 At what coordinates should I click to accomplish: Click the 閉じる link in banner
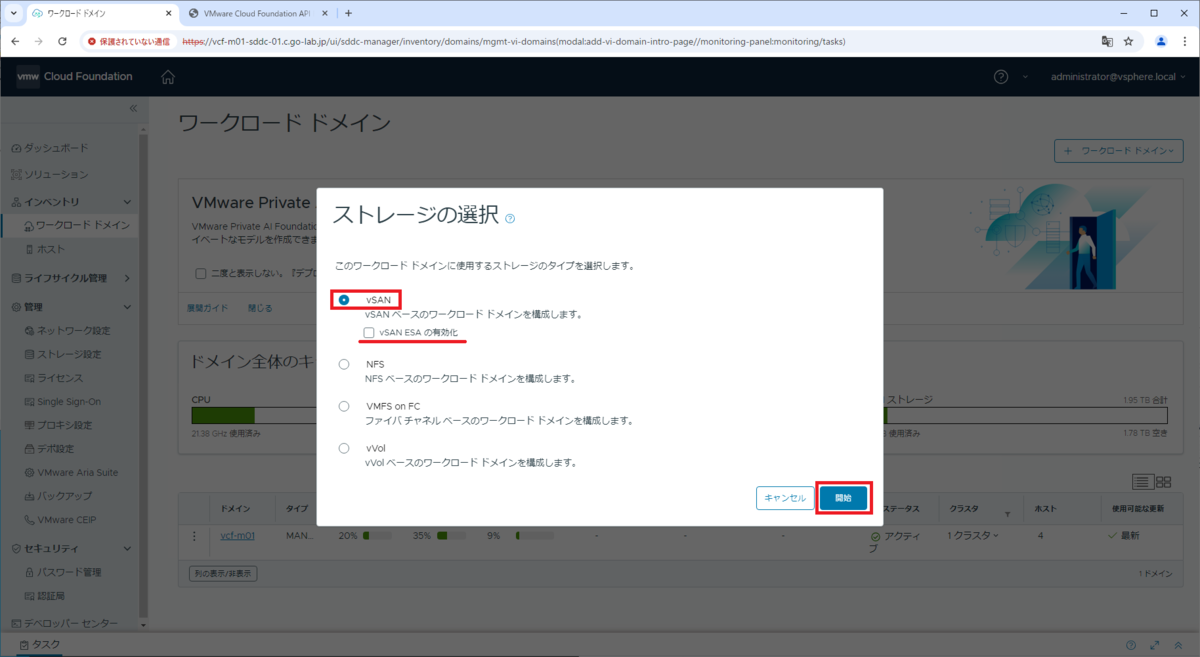260,308
